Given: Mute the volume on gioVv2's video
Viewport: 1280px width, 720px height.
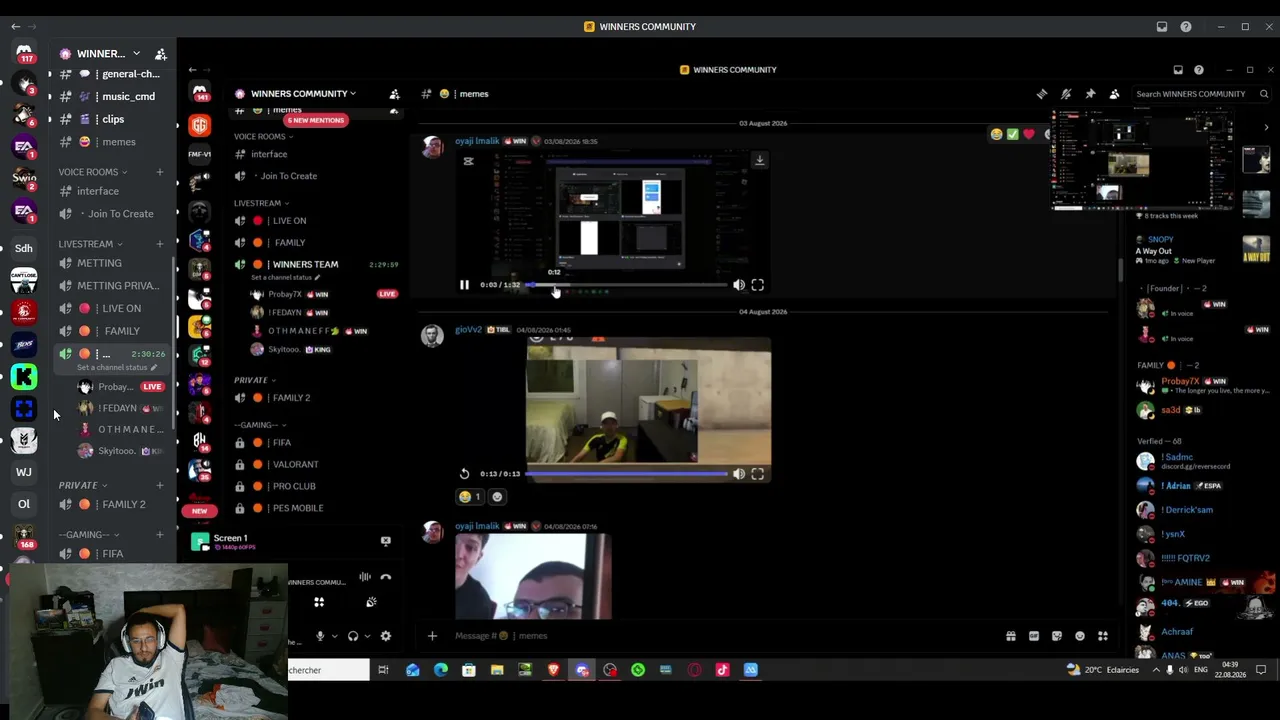Looking at the screenshot, I should (x=739, y=474).
